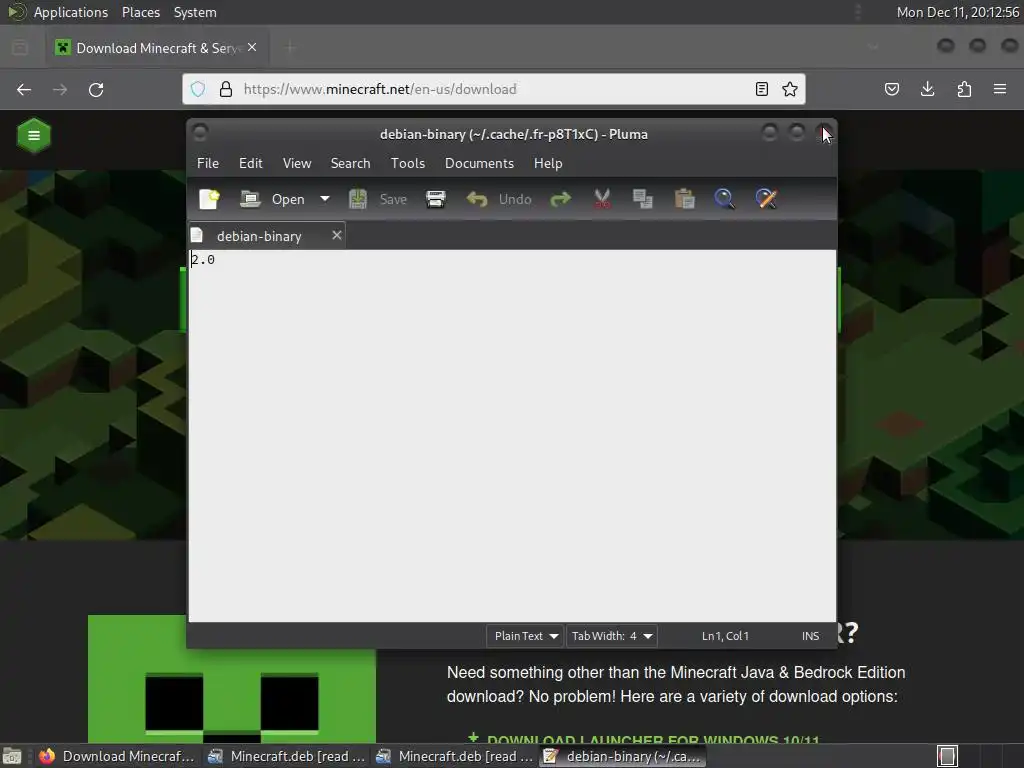
Task: Show site information via padlock icon
Action: [226, 89]
